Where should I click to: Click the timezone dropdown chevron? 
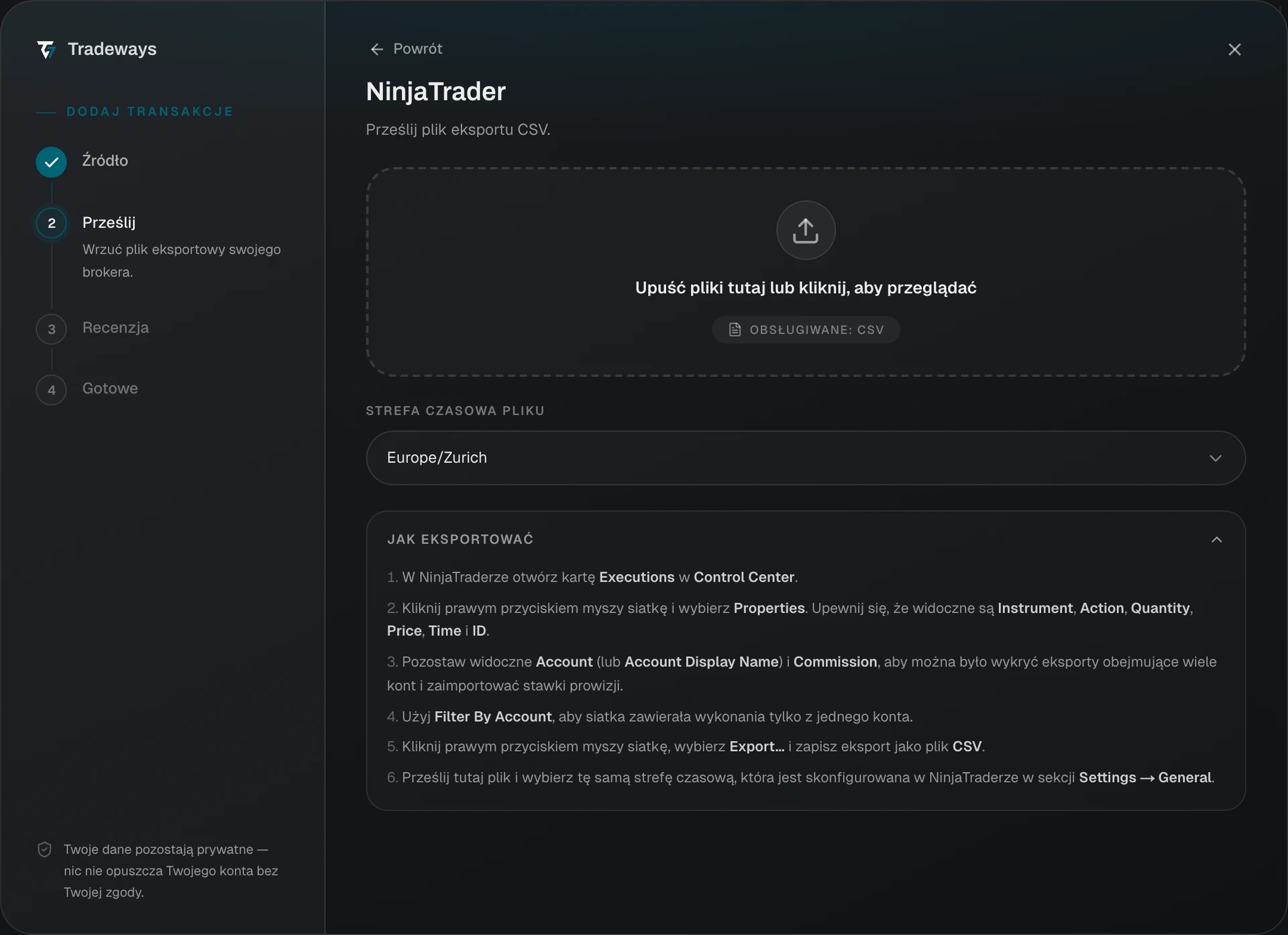(x=1216, y=458)
